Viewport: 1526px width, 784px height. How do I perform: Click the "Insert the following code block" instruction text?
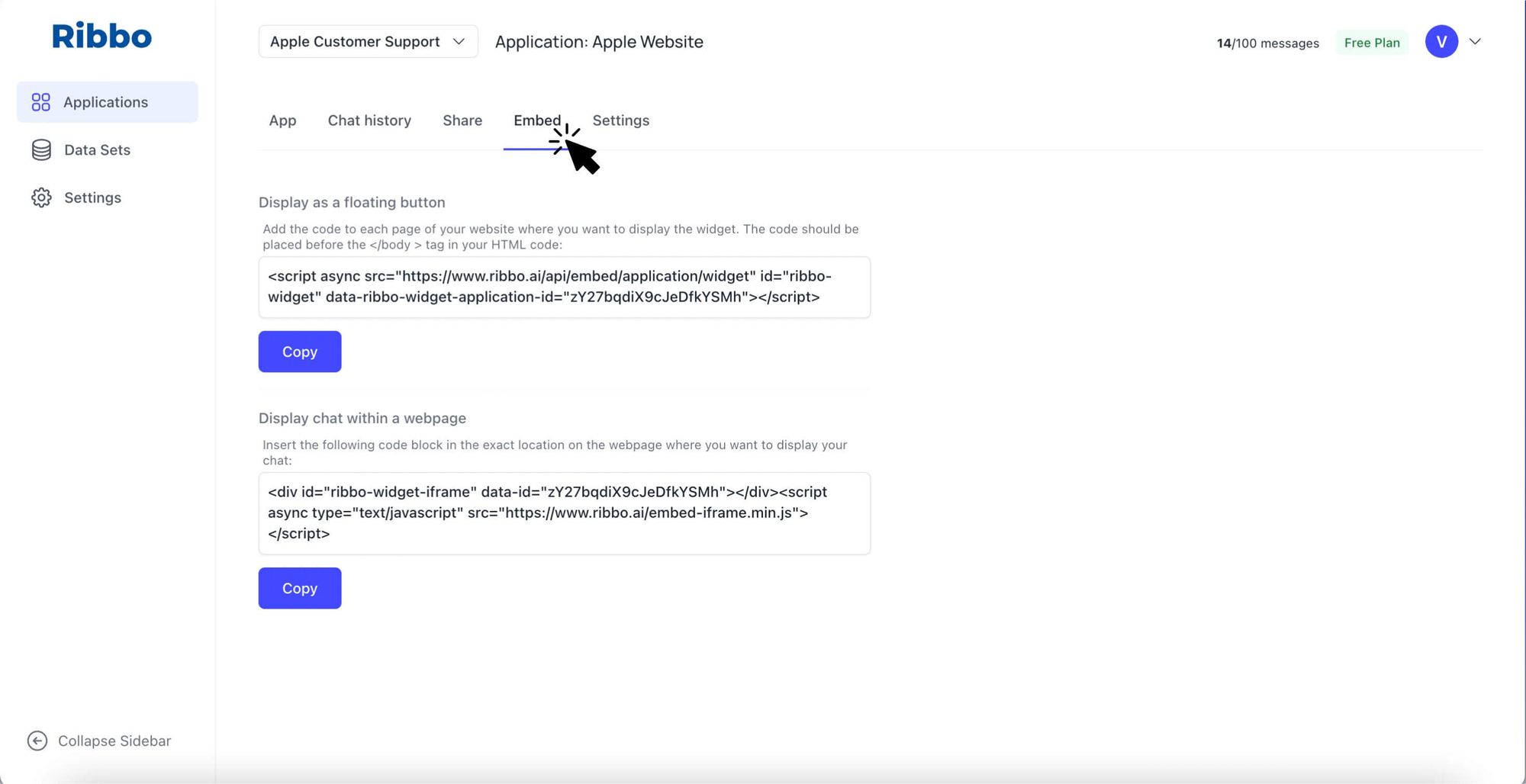(555, 452)
